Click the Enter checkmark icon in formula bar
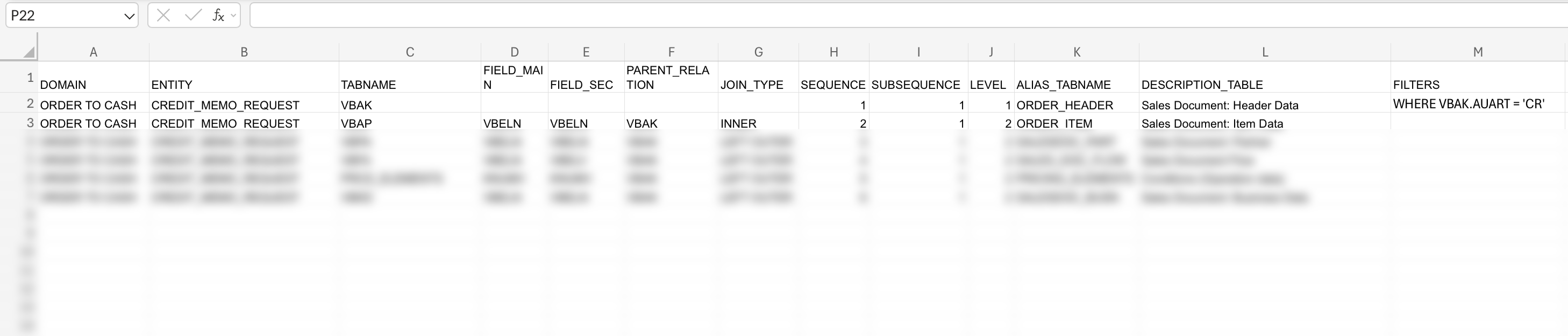1568x336 pixels. 193,15
